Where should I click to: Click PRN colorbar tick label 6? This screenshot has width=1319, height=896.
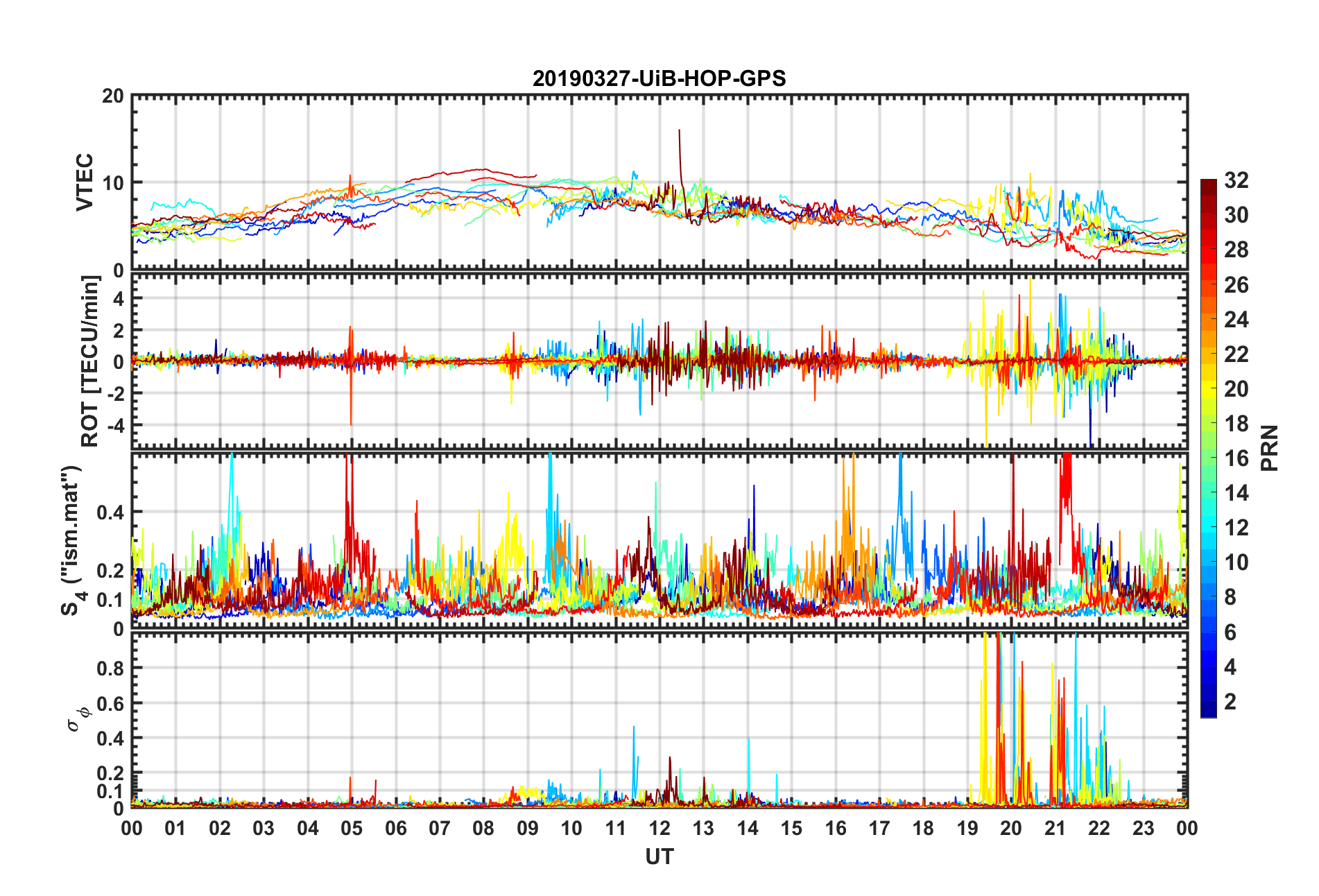(x=1230, y=632)
